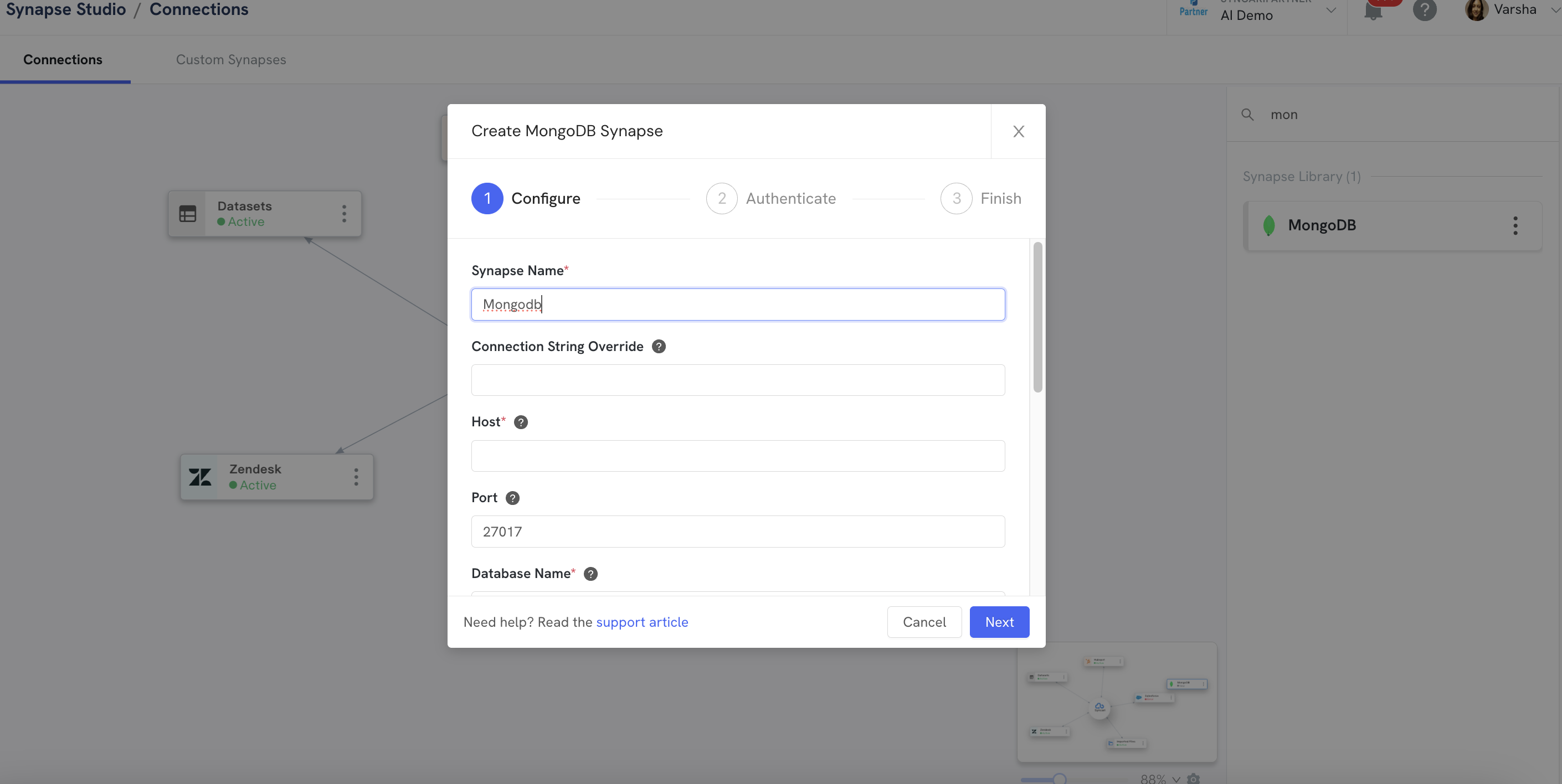
Task: Open Datasets node options menu
Action: [x=345, y=213]
